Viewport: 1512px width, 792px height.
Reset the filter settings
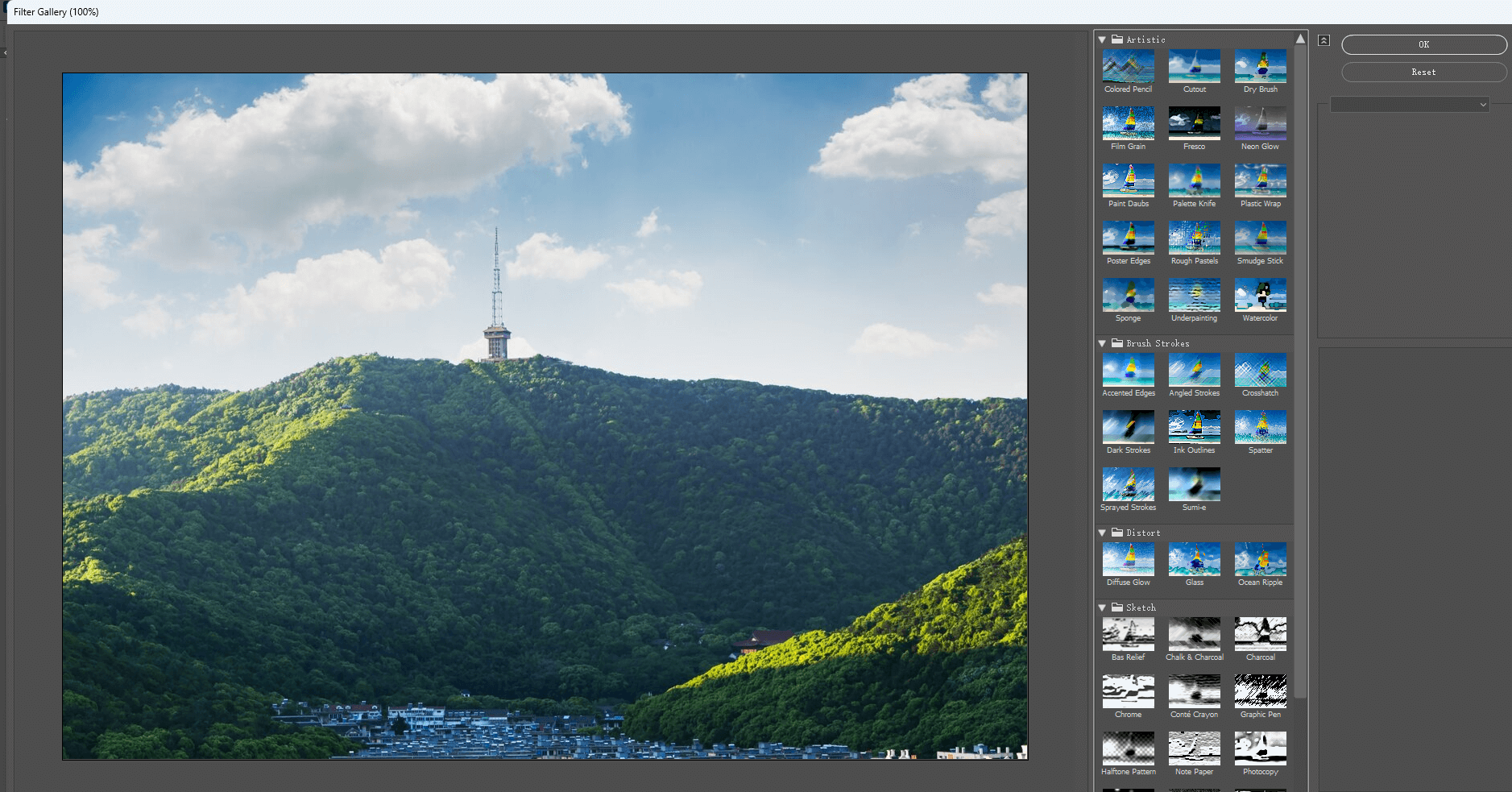coord(1423,72)
